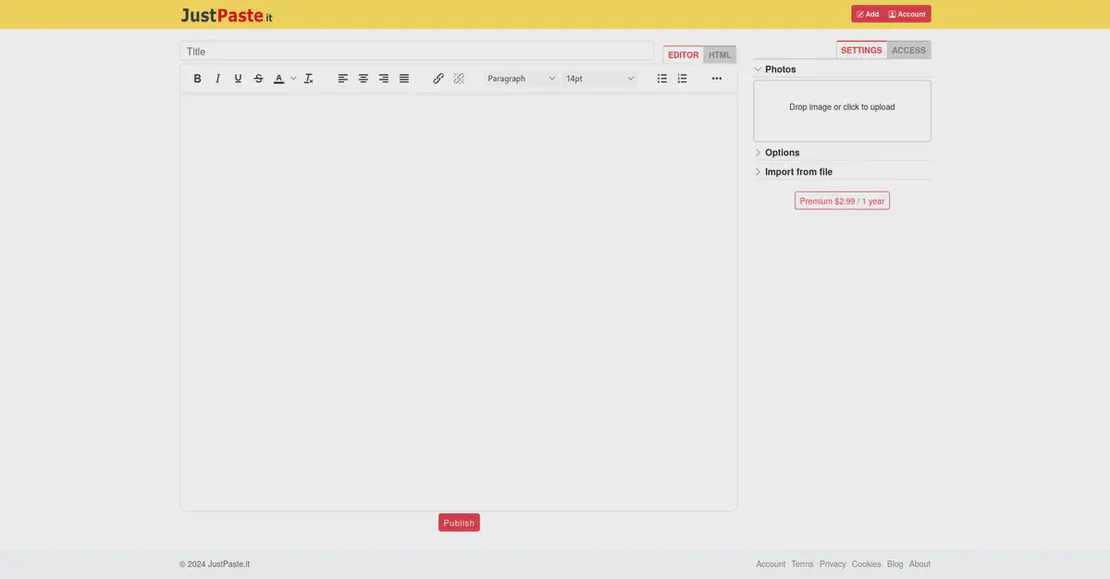Viewport: 1110px width, 579px height.
Task: Toggle bold formatting in the toolbar
Action: pyautogui.click(x=197, y=78)
